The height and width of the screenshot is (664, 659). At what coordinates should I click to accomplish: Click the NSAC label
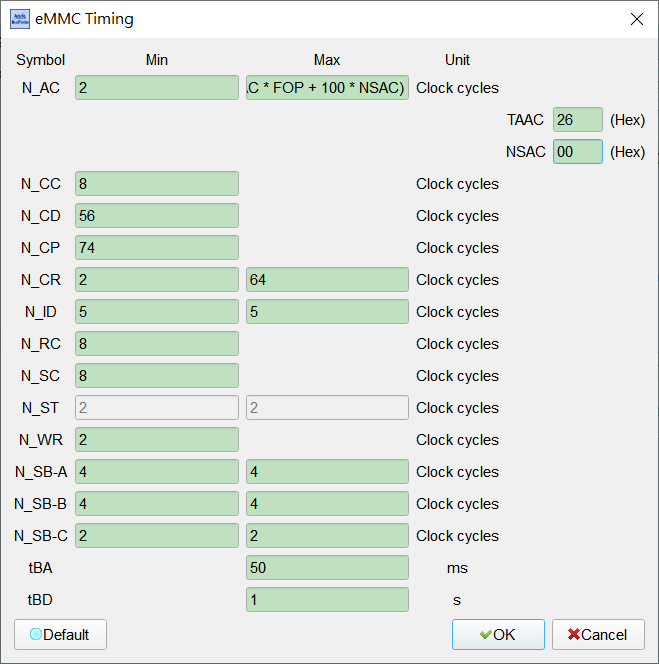click(526, 152)
